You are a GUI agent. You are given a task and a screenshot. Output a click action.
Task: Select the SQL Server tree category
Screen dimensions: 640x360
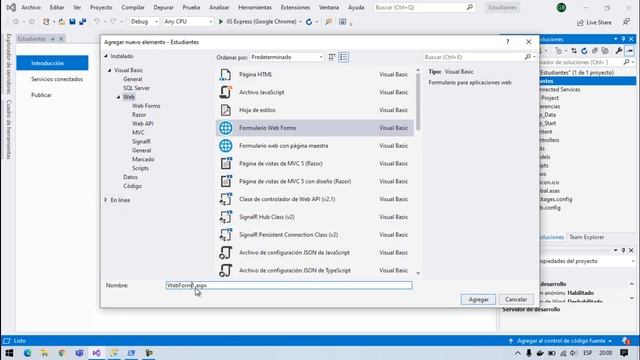point(136,88)
